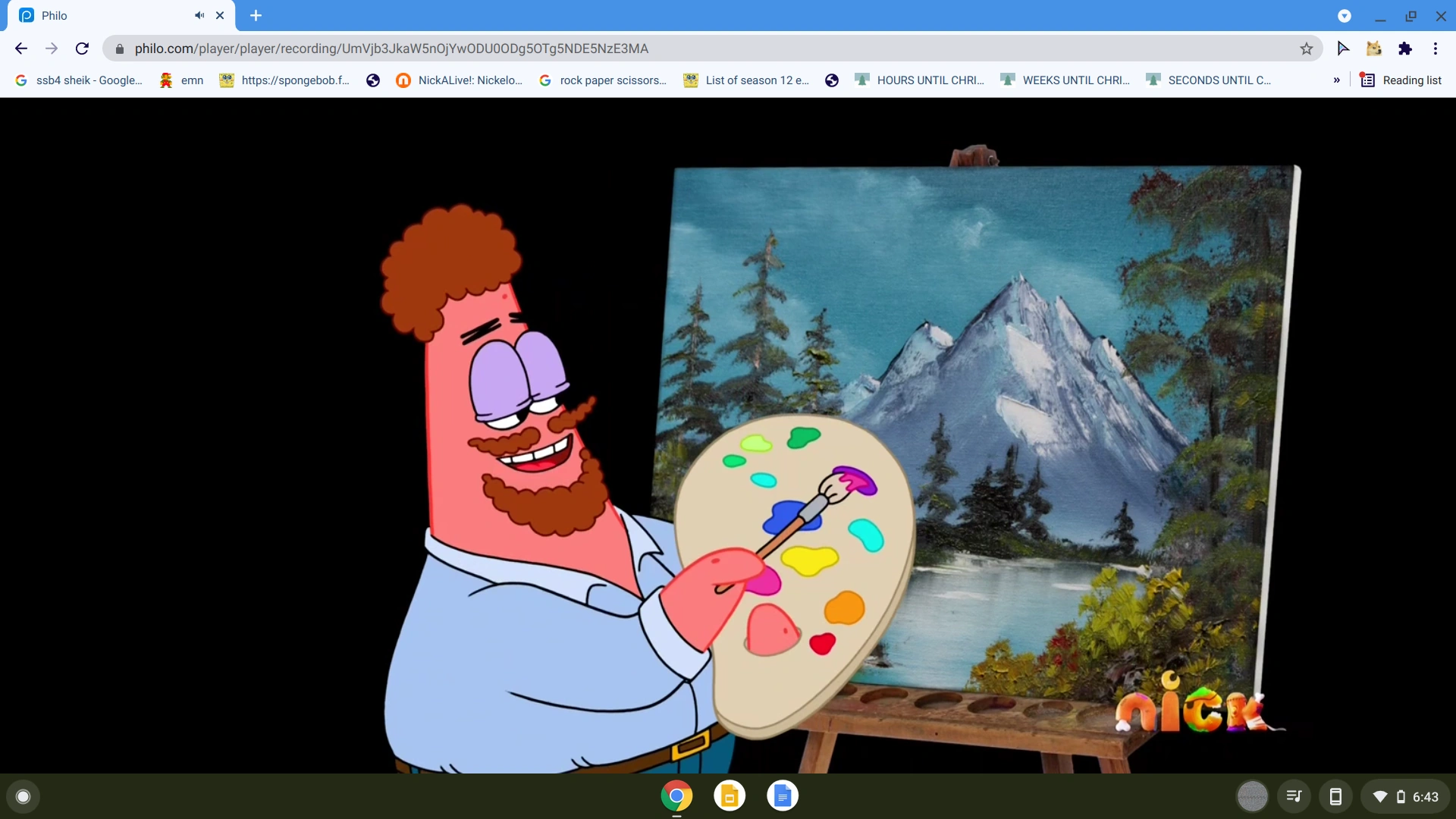Click the site security lock icon

click(x=119, y=48)
